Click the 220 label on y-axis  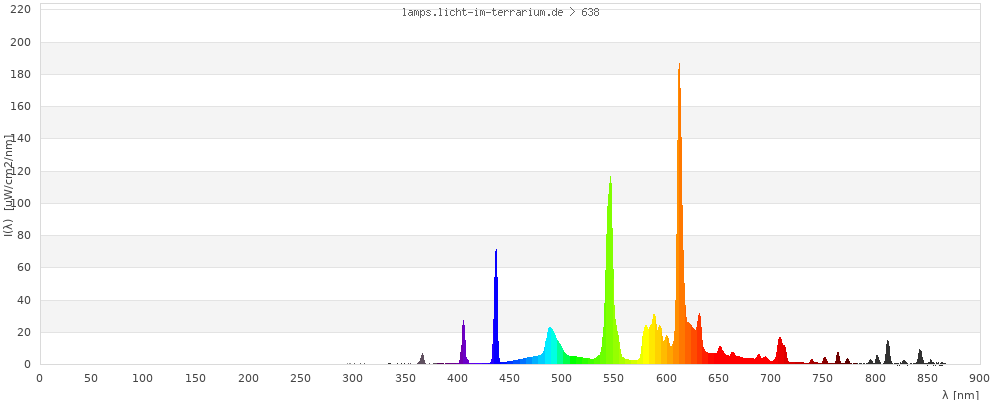[x=20, y=9]
